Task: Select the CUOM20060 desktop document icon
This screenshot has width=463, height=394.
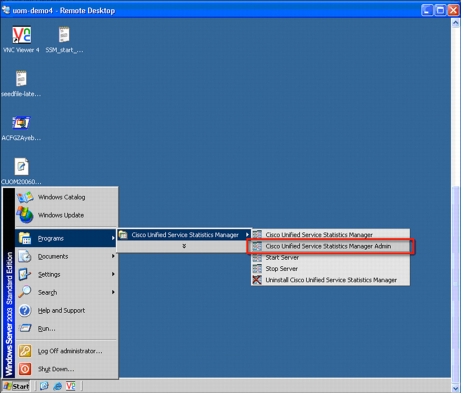Action: tap(21, 171)
